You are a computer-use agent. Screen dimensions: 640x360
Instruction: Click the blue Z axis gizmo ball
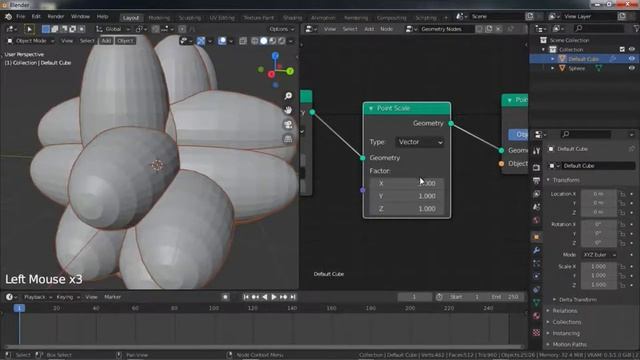coord(276,56)
